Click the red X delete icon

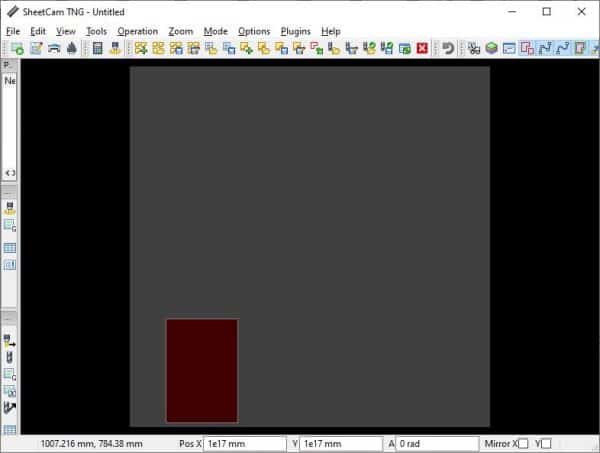click(422, 48)
